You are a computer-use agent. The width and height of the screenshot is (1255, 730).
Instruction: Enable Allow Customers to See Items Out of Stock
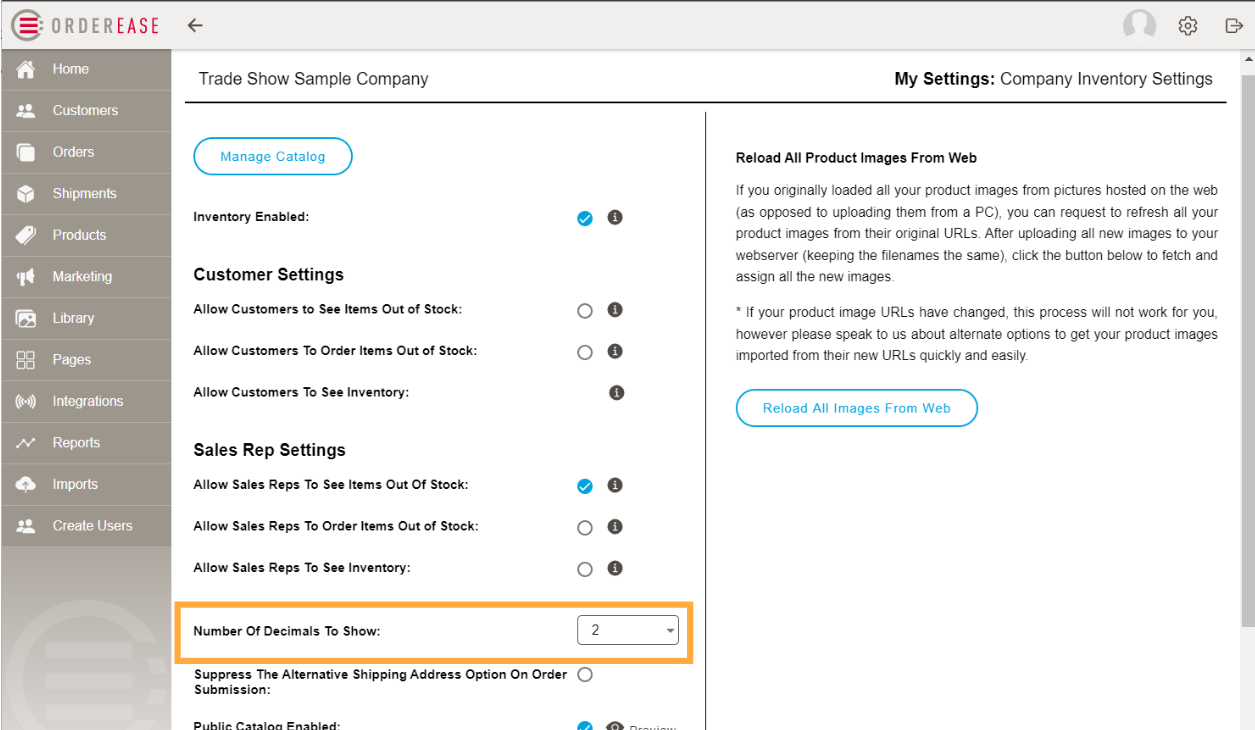[x=585, y=310]
